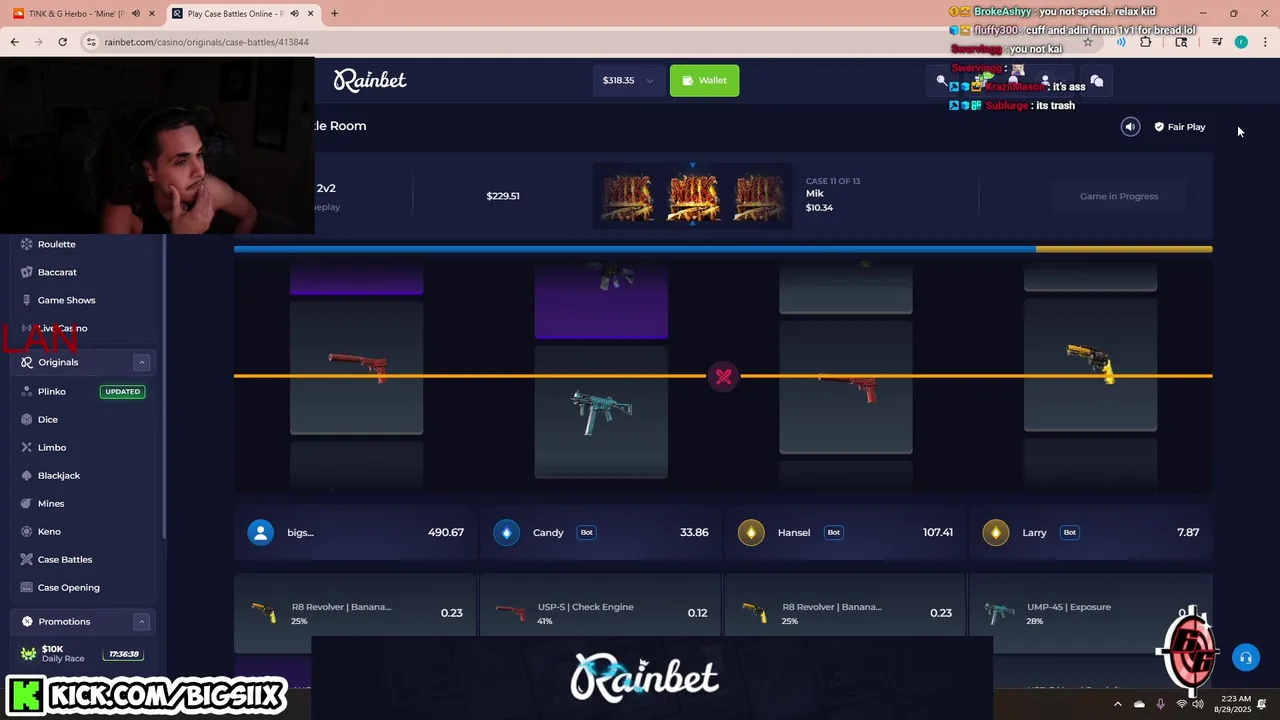This screenshot has width=1280, height=720.
Task: Click the site search magnifier icon
Action: coord(941,81)
